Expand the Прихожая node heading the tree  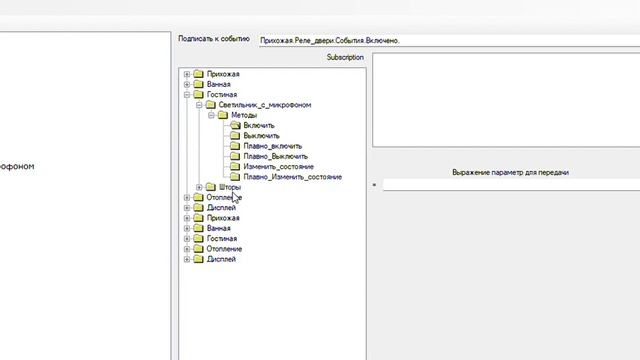click(x=187, y=74)
